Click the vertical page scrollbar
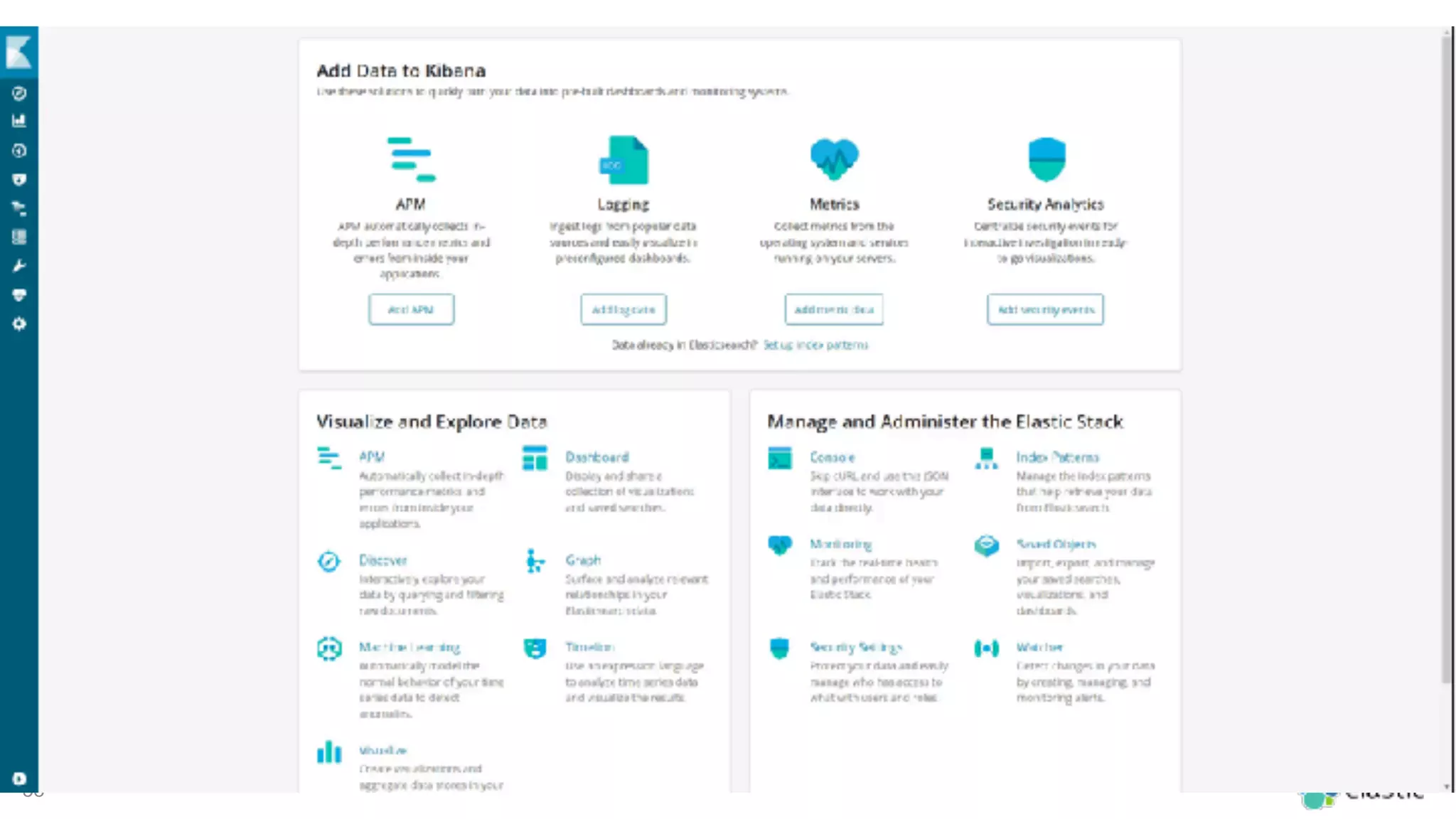The image size is (1456, 819). pos(1446,355)
